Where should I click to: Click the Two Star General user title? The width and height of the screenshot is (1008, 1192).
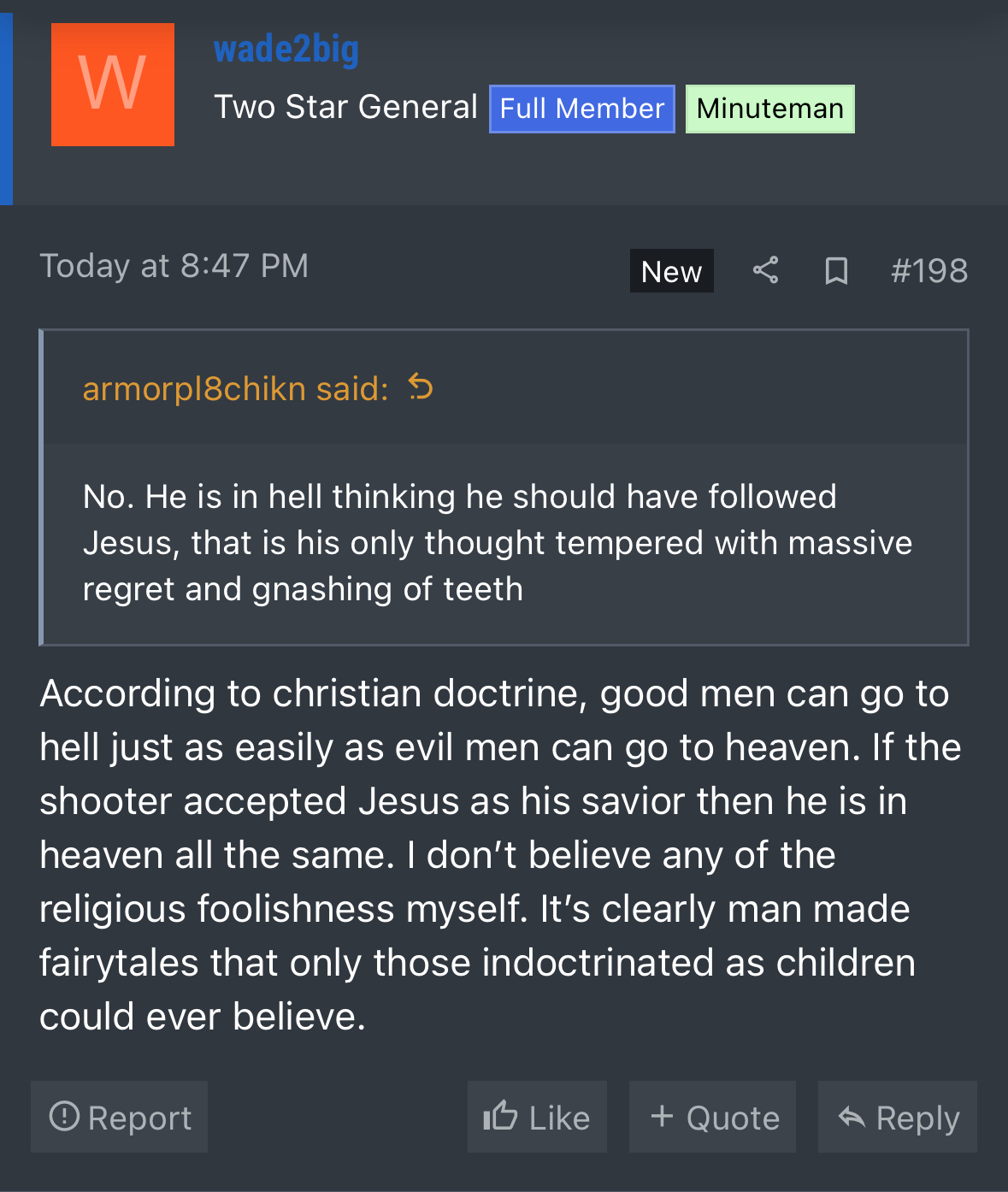tap(345, 107)
